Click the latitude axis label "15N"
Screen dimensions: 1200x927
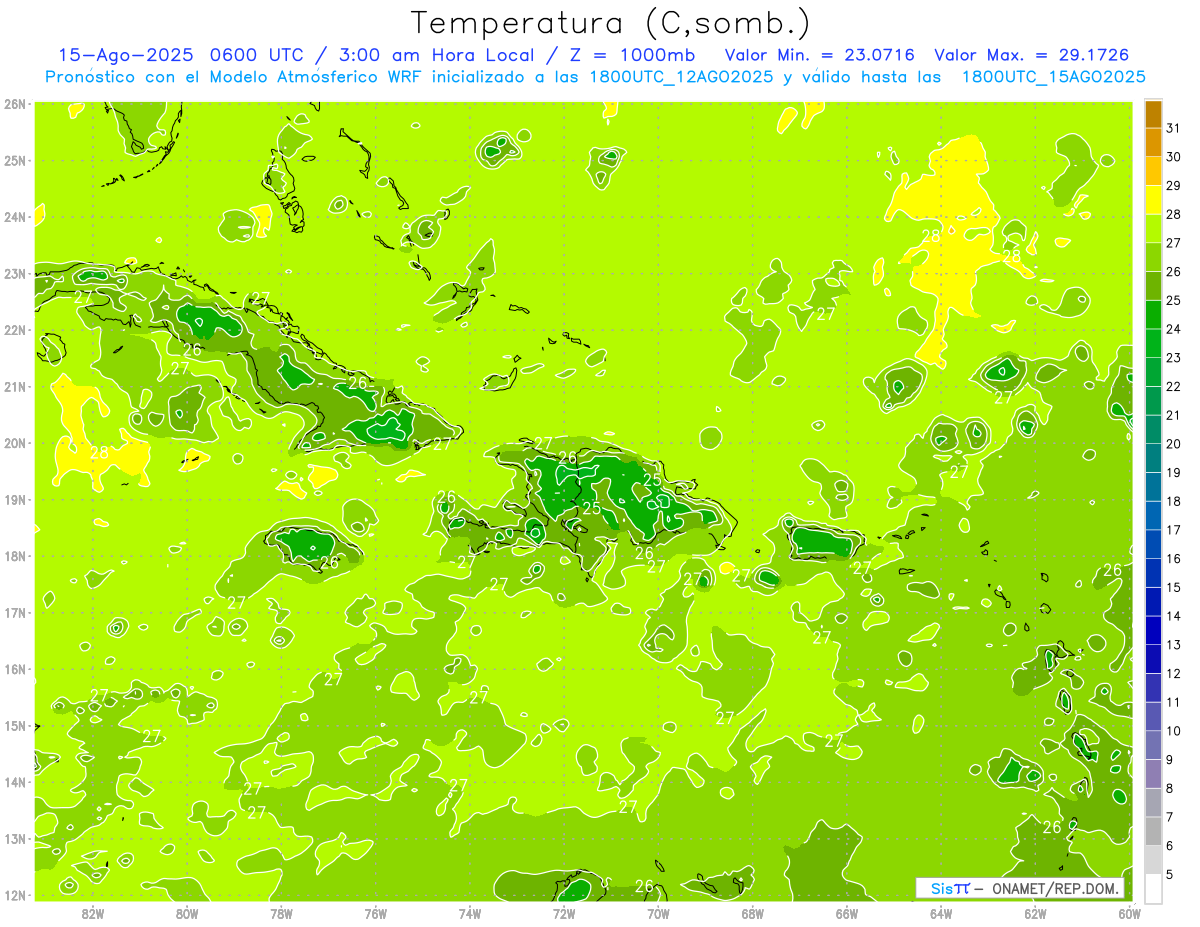tap(15, 726)
